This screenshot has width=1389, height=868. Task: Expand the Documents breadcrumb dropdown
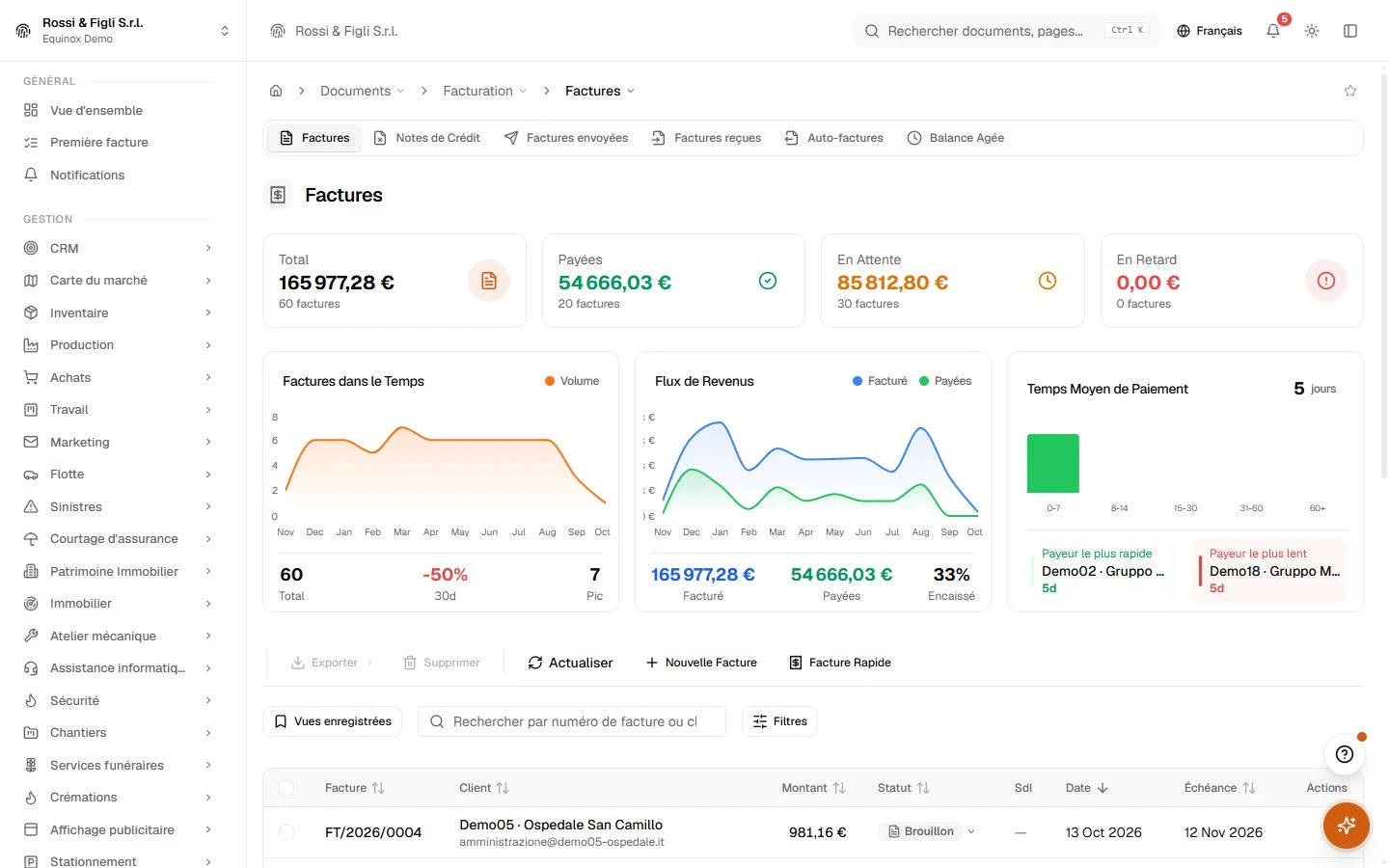coord(363,91)
